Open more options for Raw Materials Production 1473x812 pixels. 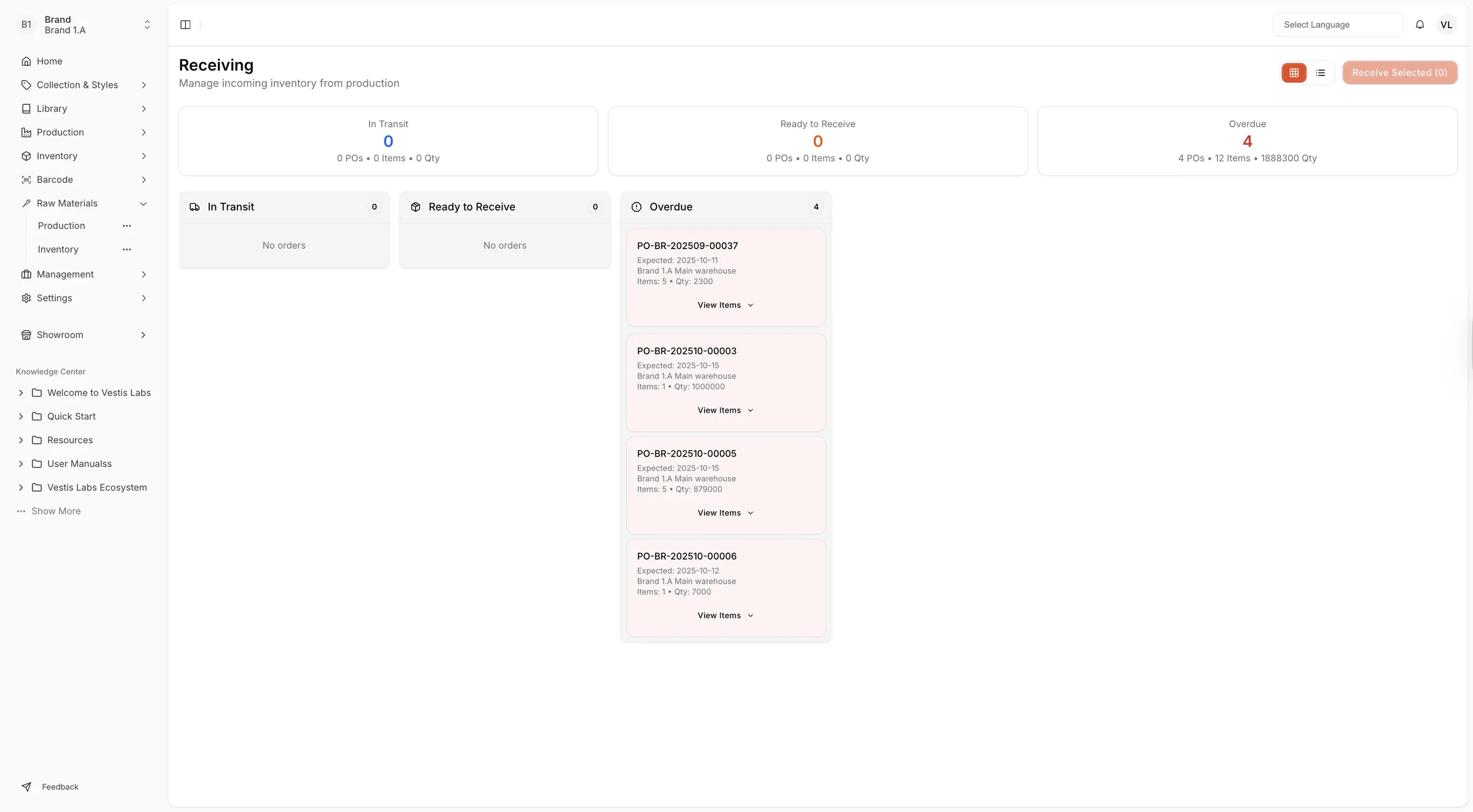click(x=126, y=226)
